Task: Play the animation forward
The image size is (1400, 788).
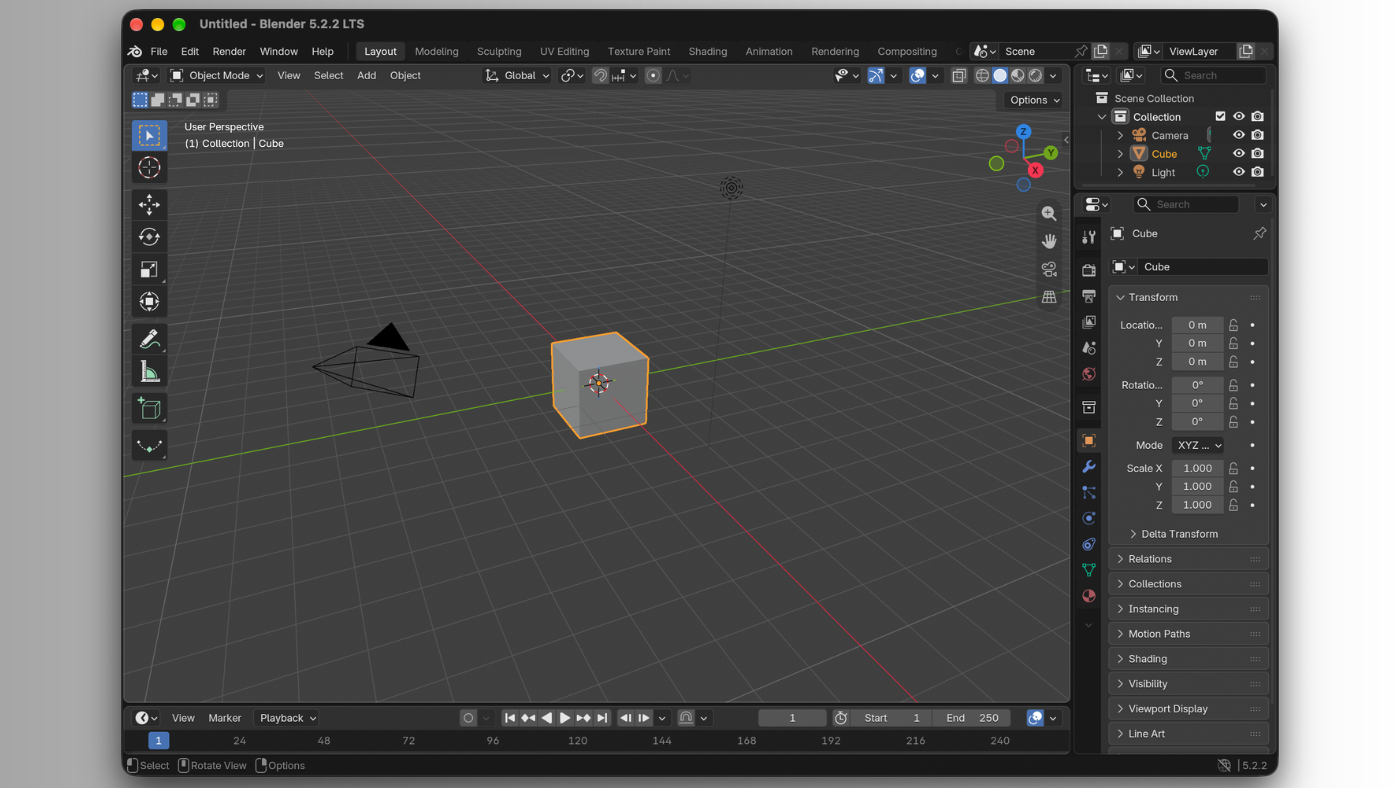Action: tap(565, 718)
